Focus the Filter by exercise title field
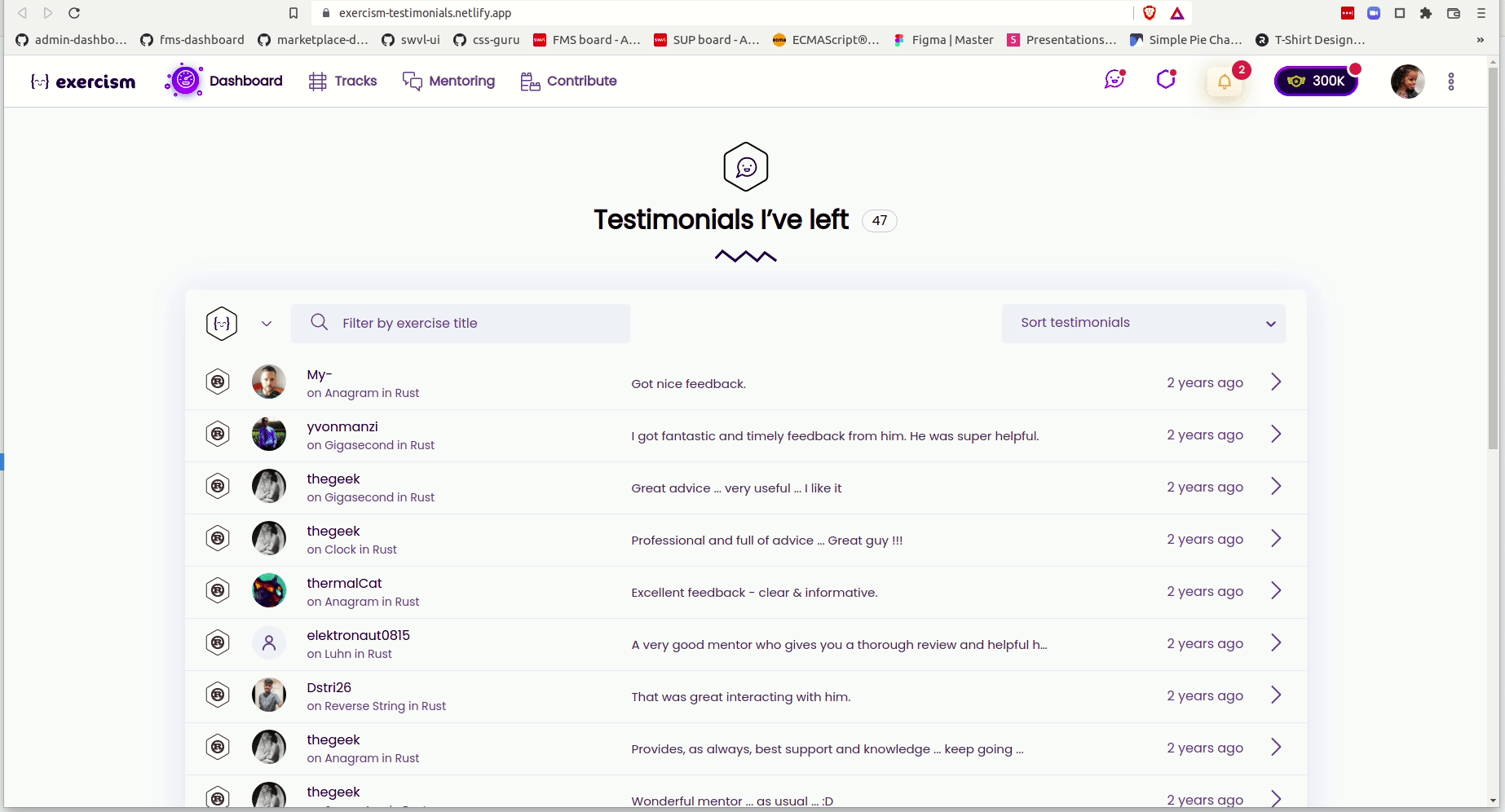1505x812 pixels. (x=461, y=324)
